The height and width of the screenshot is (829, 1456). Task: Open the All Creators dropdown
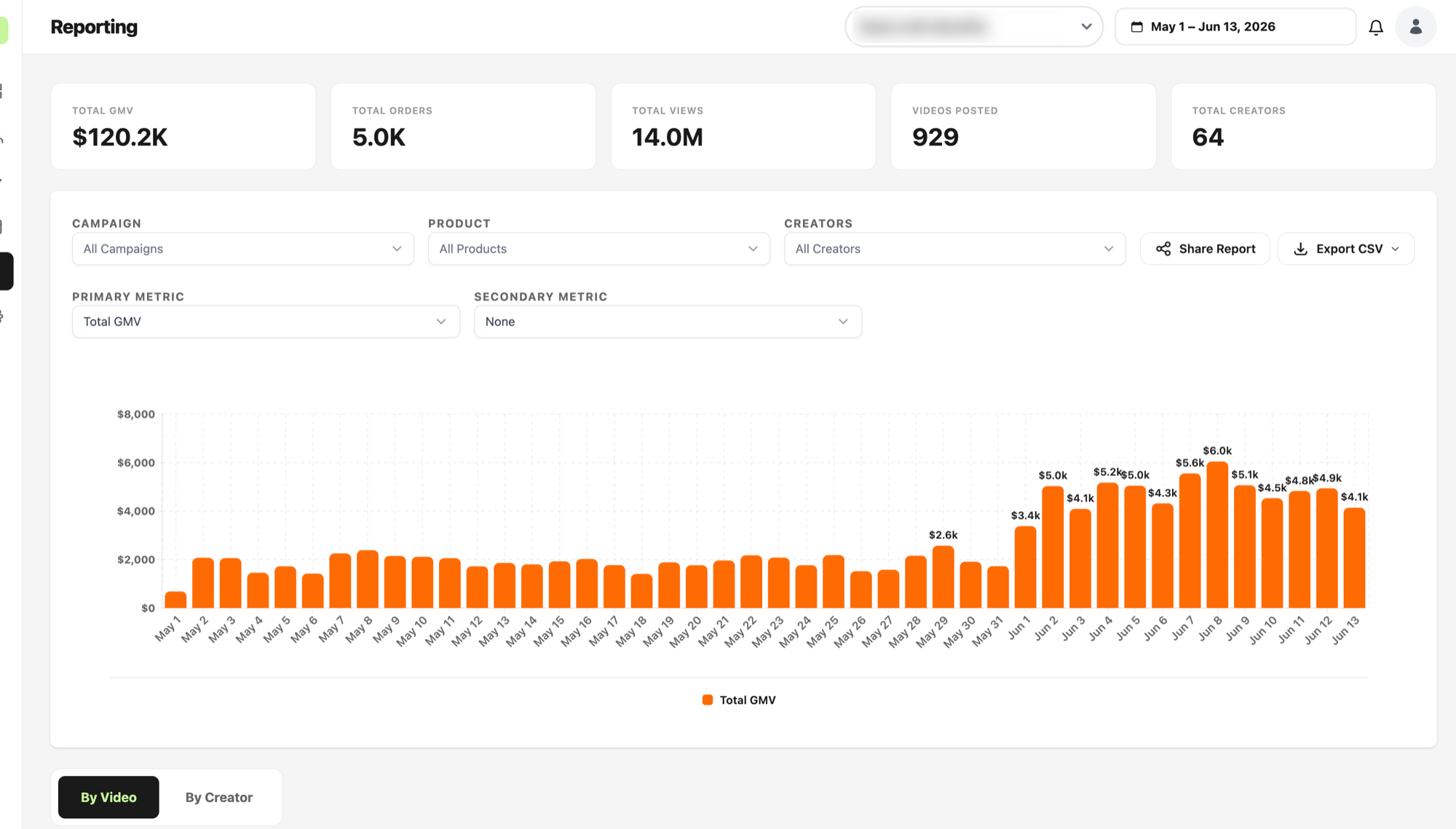[x=954, y=249]
